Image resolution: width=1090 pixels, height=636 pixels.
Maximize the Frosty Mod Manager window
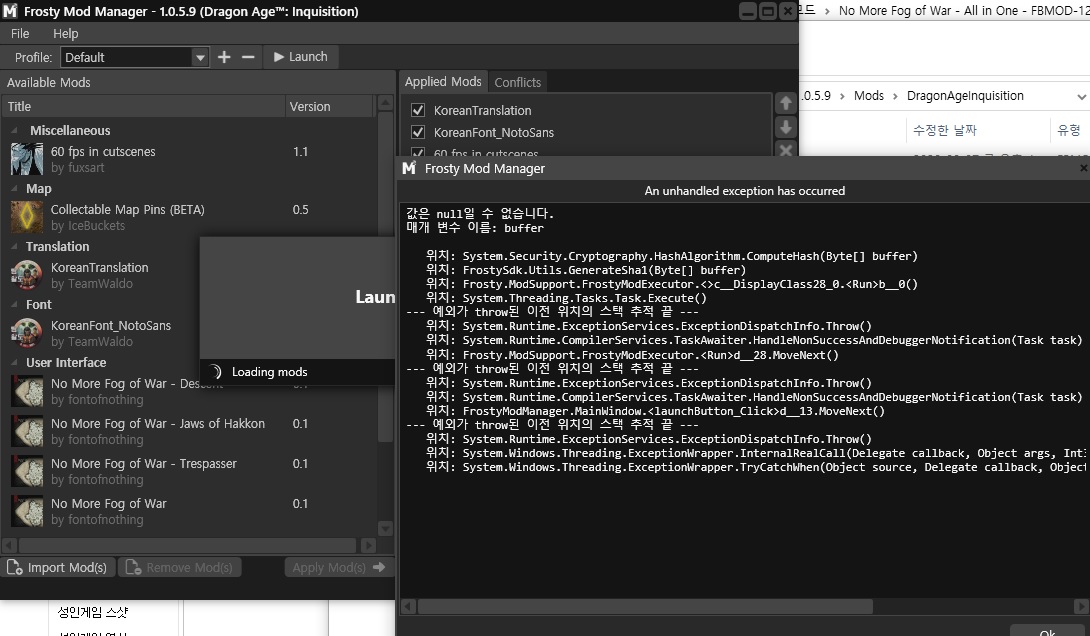pos(767,11)
